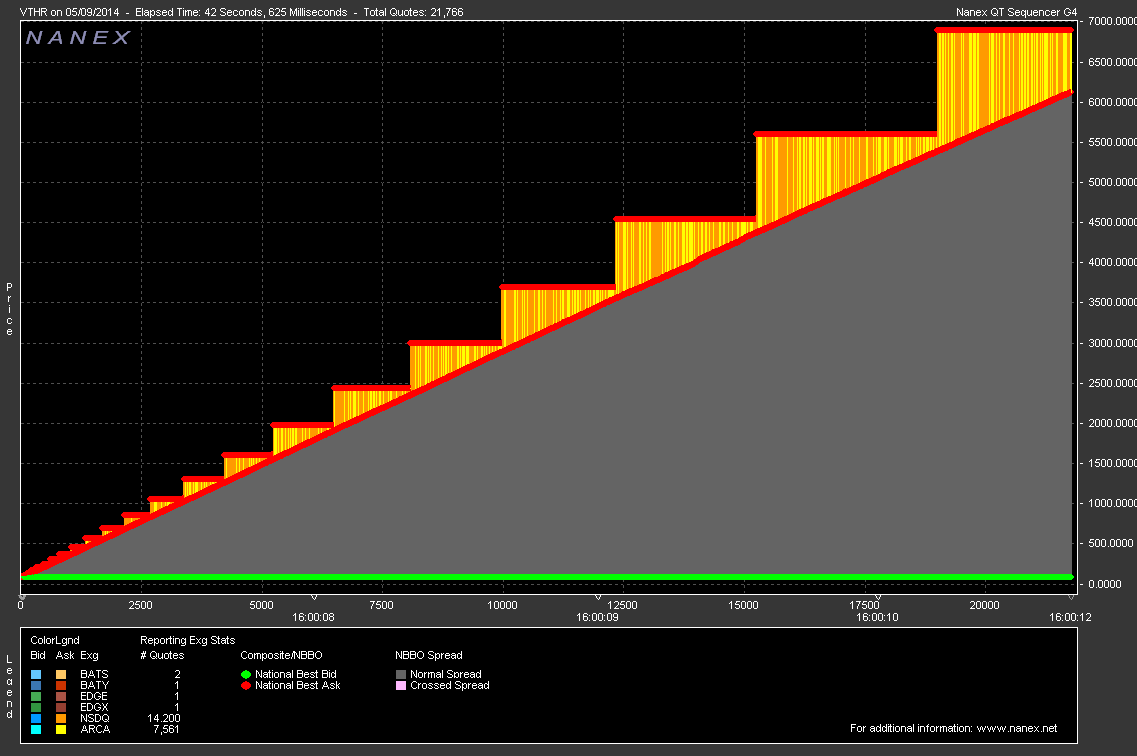This screenshot has height=756, width=1137.
Task: Click the Crossed Spread label
Action: coord(450,685)
